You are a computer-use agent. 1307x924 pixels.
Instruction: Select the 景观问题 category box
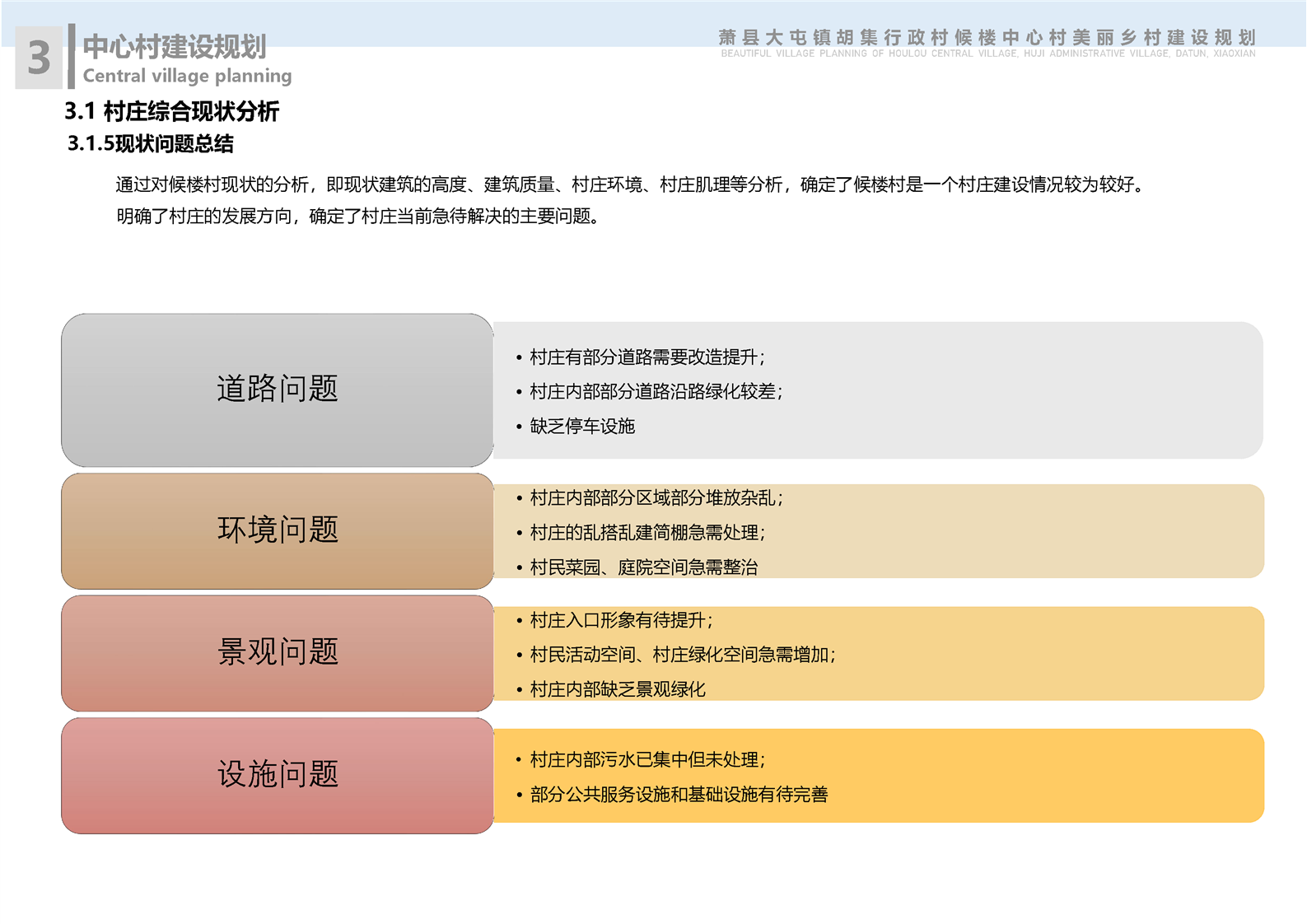click(x=278, y=652)
